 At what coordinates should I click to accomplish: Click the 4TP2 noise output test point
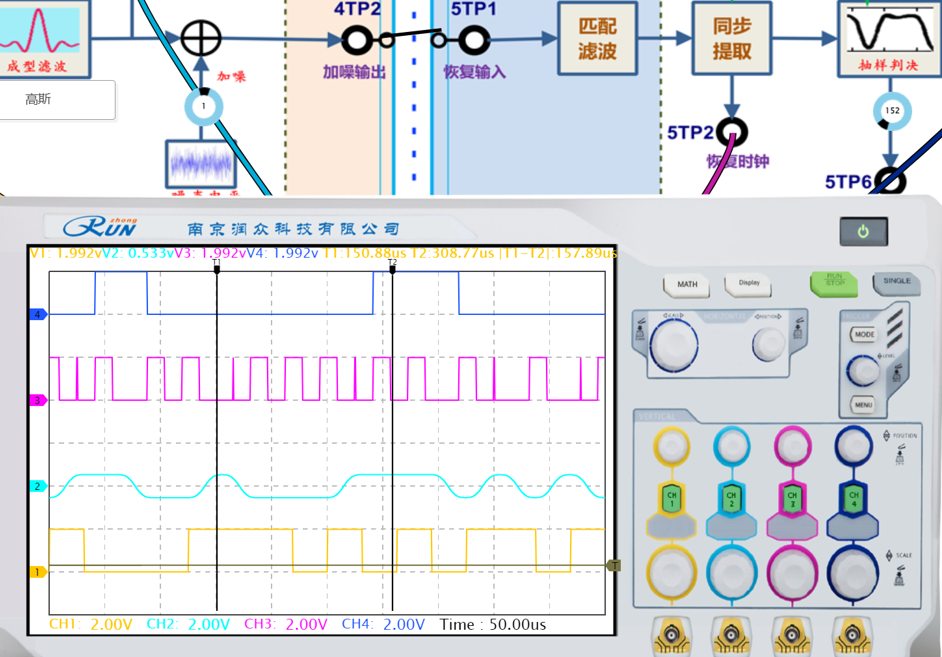point(357,40)
